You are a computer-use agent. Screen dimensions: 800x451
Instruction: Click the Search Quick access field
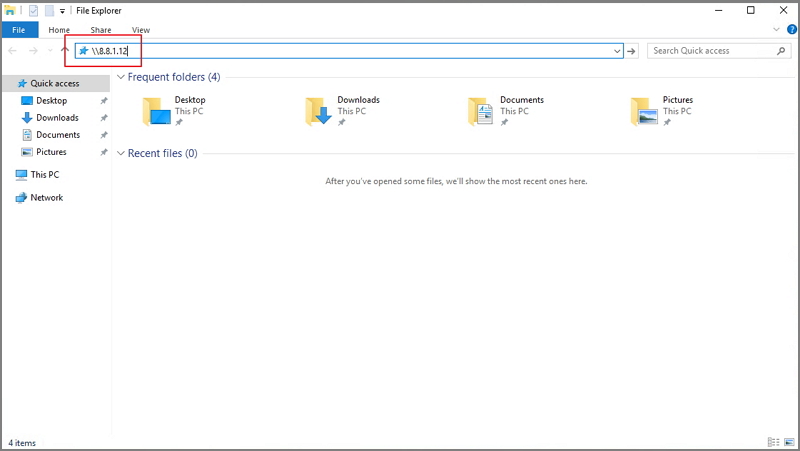pyautogui.click(x=719, y=51)
